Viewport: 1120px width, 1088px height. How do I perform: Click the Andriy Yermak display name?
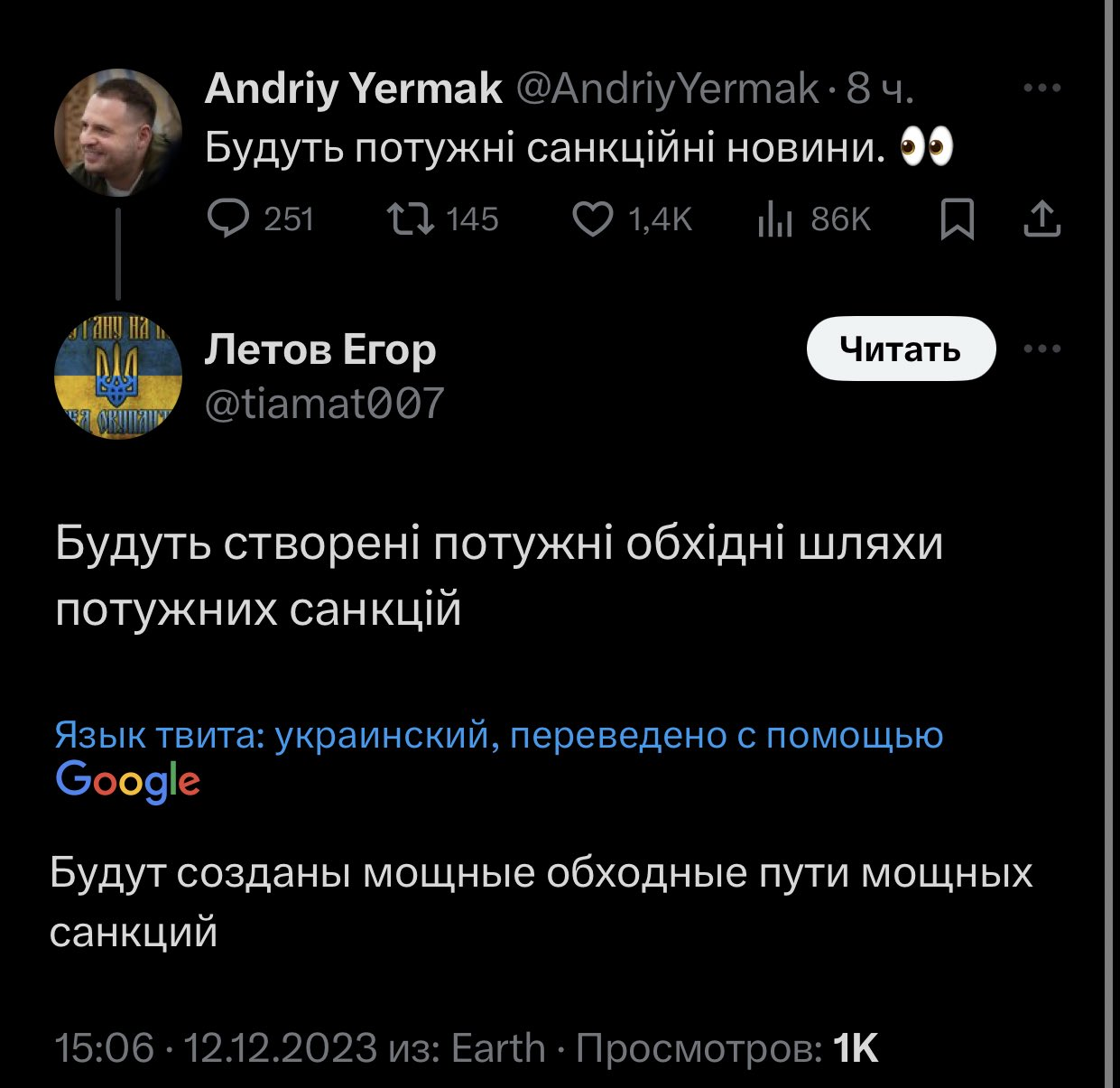(x=353, y=88)
